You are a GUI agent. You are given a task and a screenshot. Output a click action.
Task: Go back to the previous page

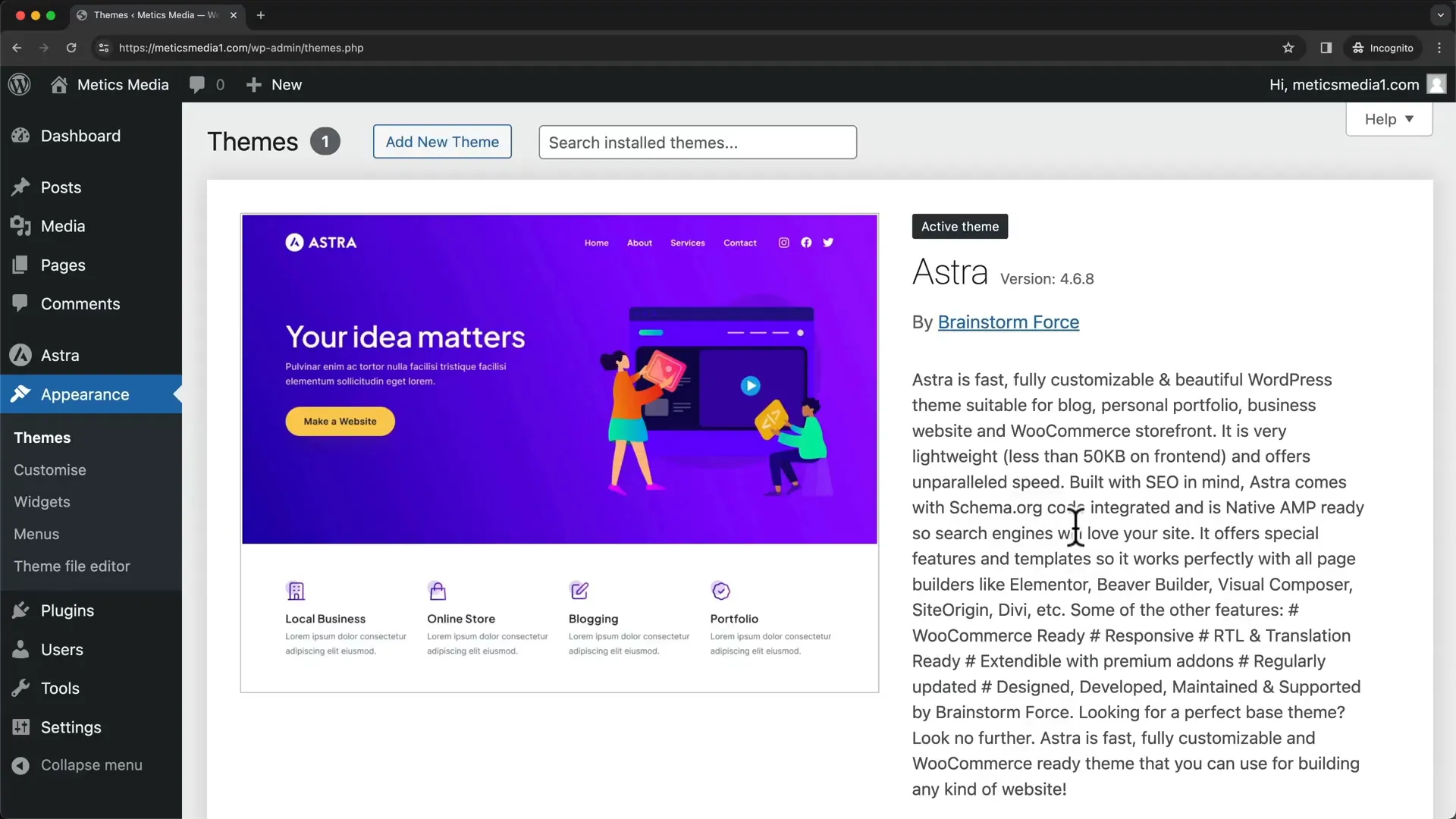pos(17,48)
